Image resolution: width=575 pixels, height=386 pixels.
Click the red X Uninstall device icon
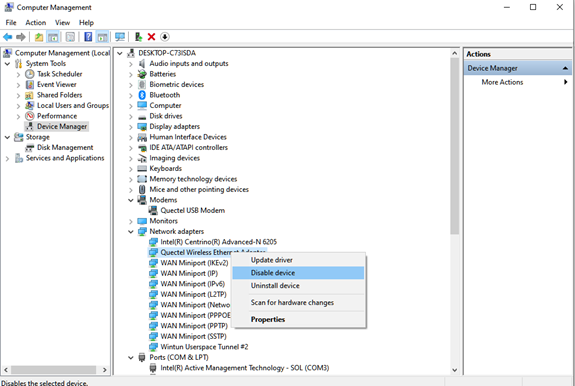tap(151, 37)
